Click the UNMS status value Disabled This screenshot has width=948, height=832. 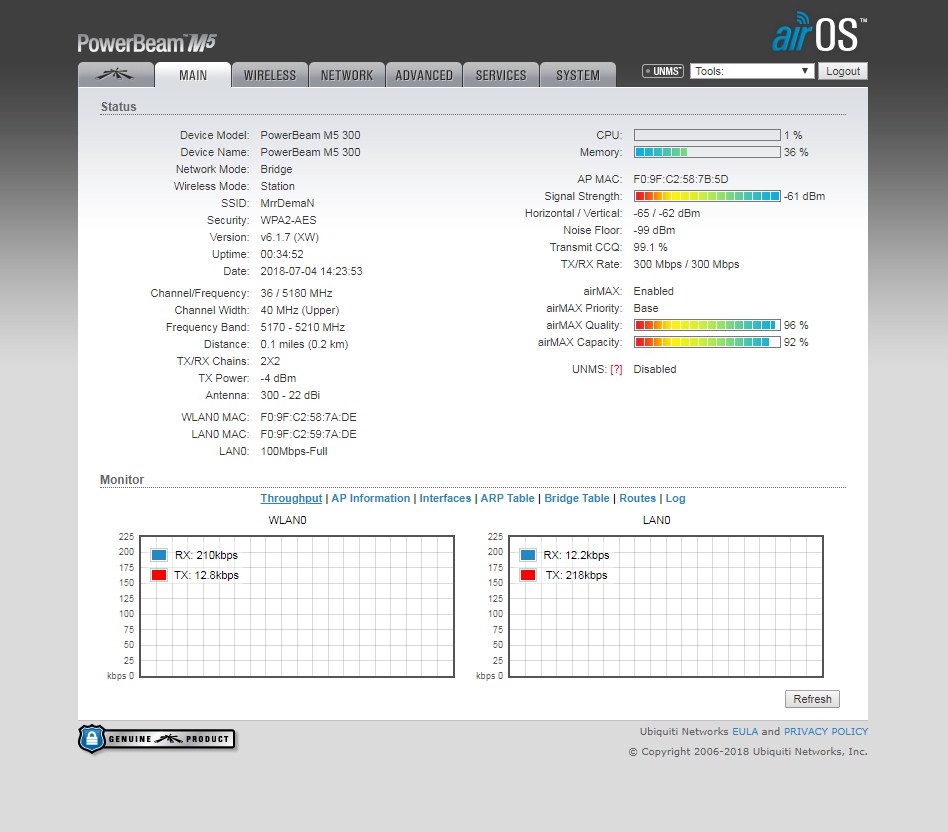[655, 369]
